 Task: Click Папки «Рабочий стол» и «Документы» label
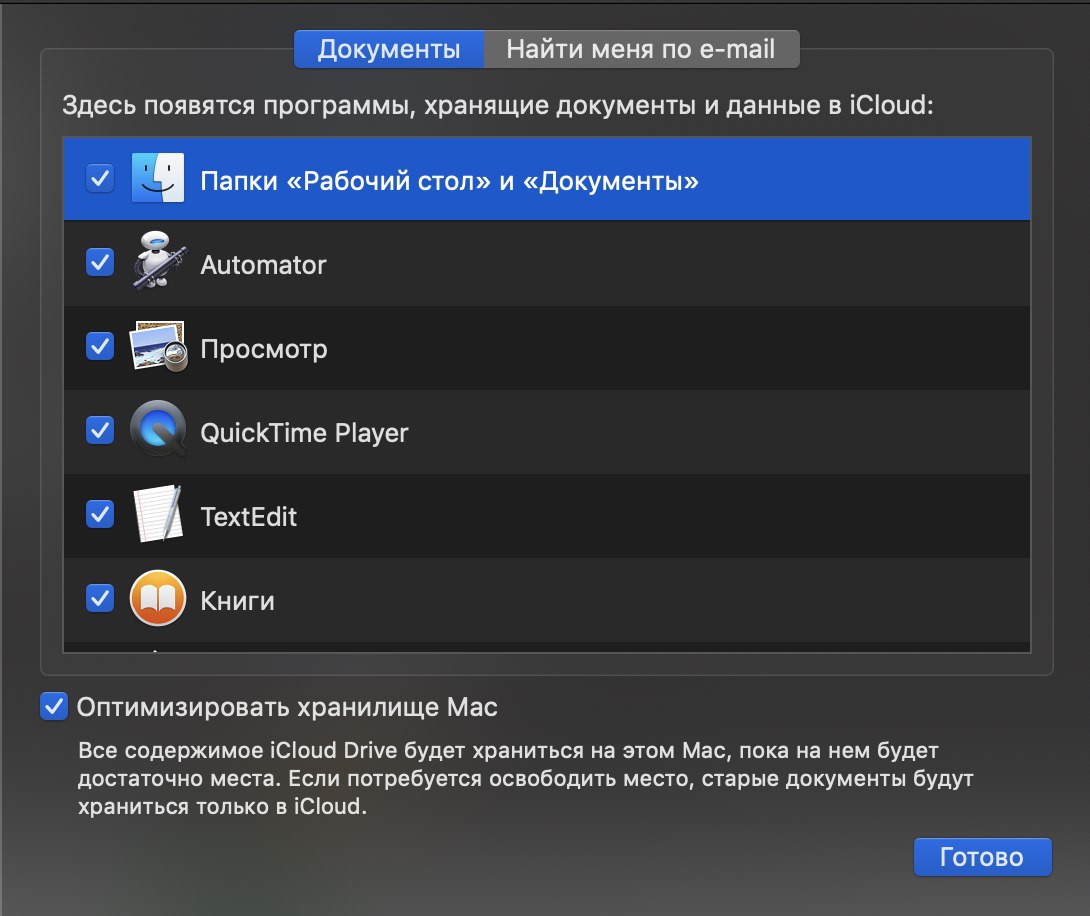tap(449, 181)
